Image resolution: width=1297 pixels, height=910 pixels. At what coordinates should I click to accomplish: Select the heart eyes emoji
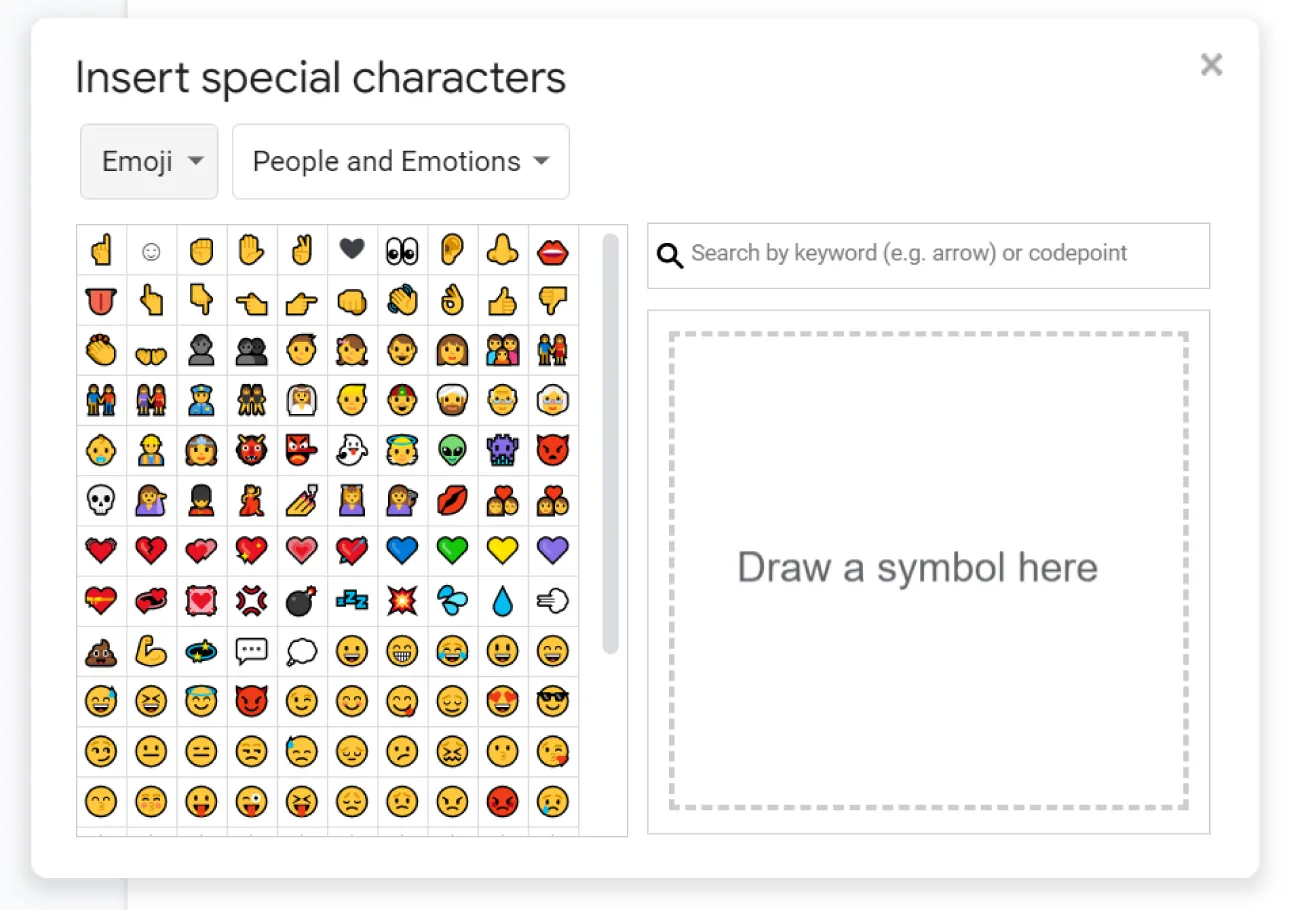[501, 701]
